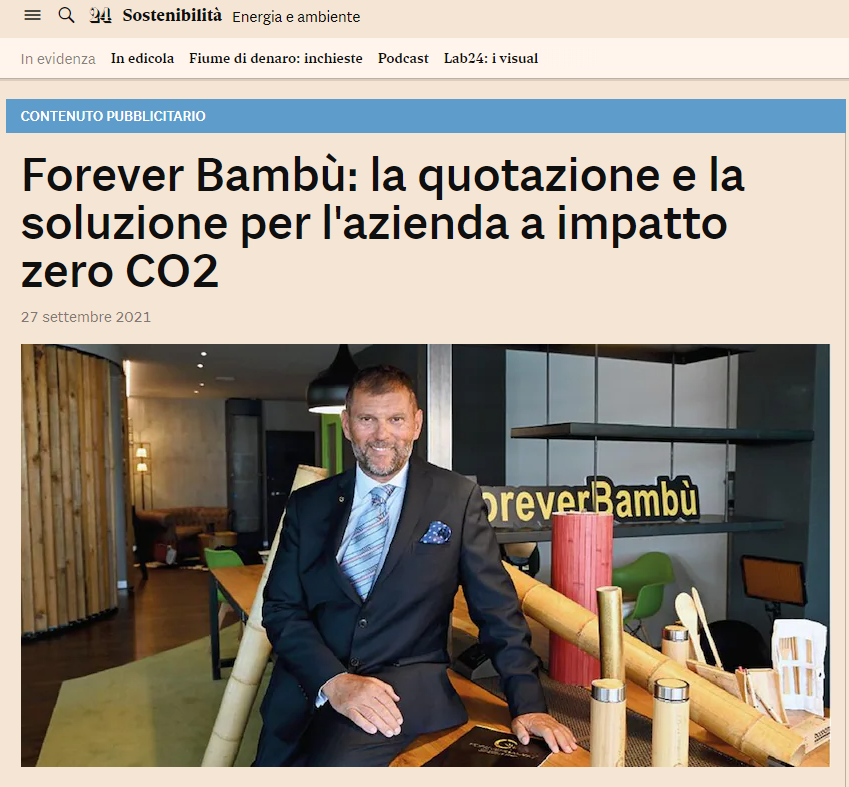Image resolution: width=849 pixels, height=787 pixels.
Task: Click the Contenuto Pubblicitario blue banner
Action: click(426, 116)
